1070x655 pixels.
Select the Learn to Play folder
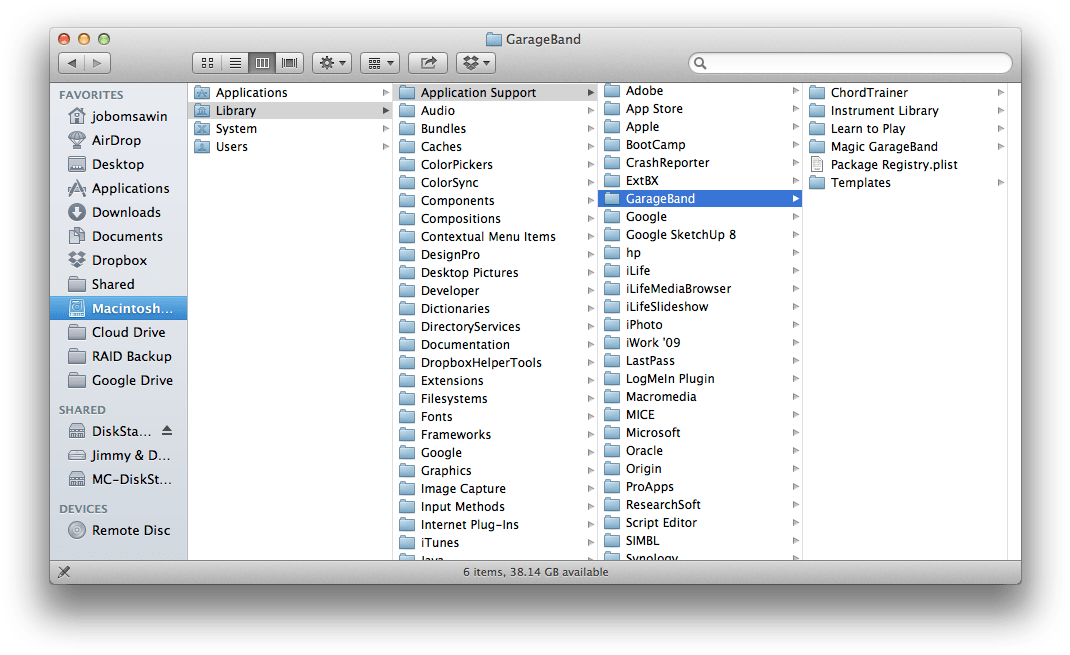[x=906, y=128]
